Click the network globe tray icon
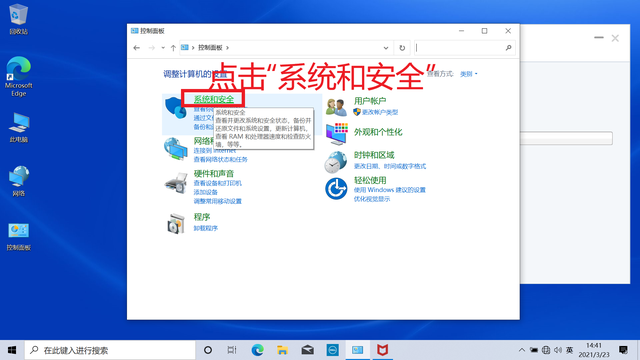The image size is (640, 360). click(546, 350)
